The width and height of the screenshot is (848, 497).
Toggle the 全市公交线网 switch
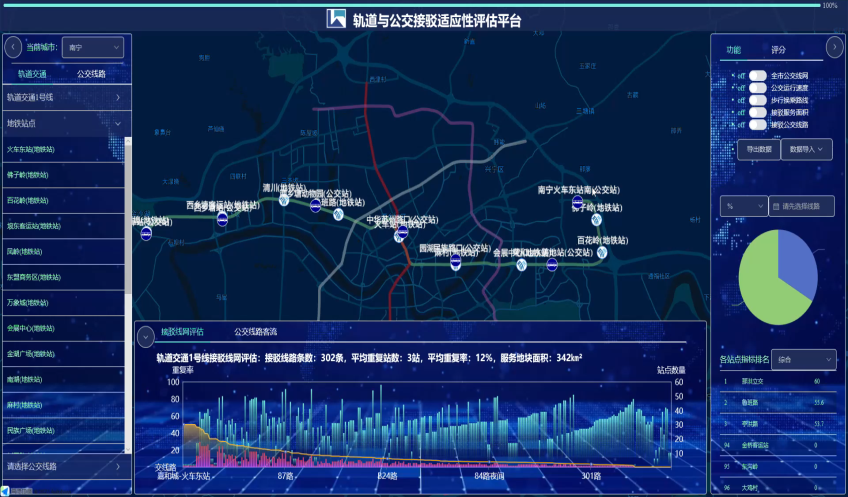tap(758, 75)
